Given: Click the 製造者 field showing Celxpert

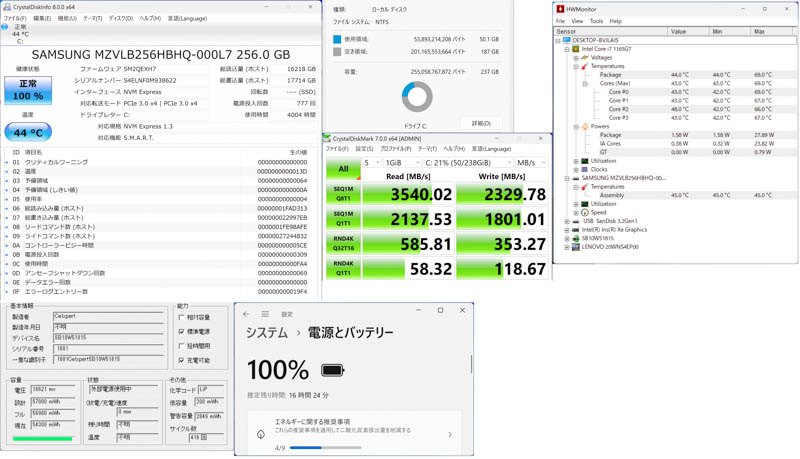Looking at the screenshot, I should pyautogui.click(x=108, y=317).
